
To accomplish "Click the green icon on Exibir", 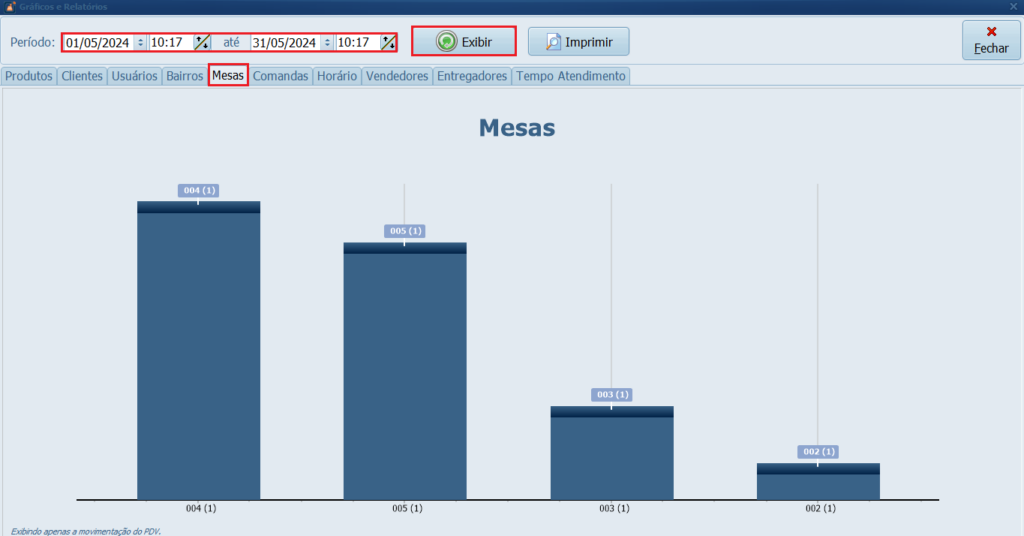I will [447, 42].
